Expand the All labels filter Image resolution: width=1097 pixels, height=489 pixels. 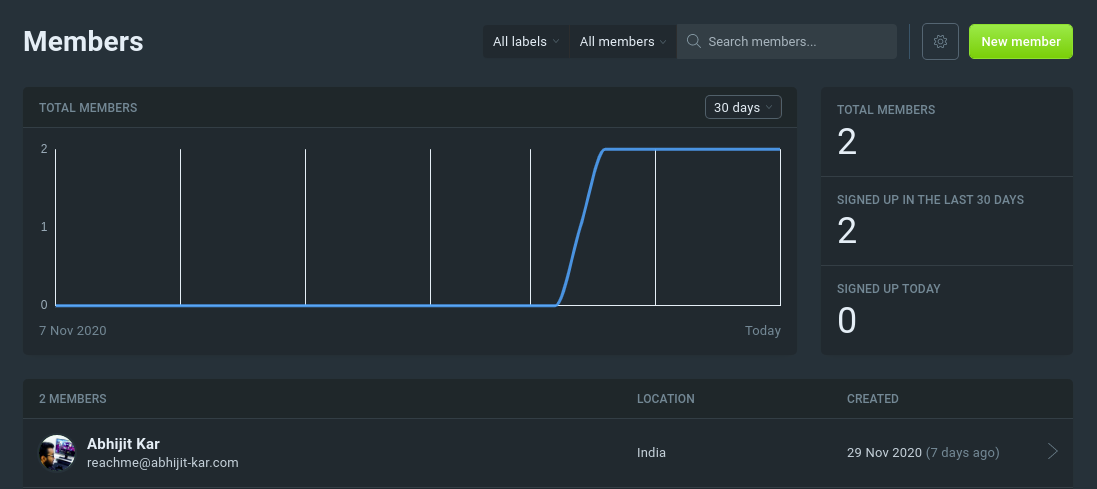pos(526,41)
